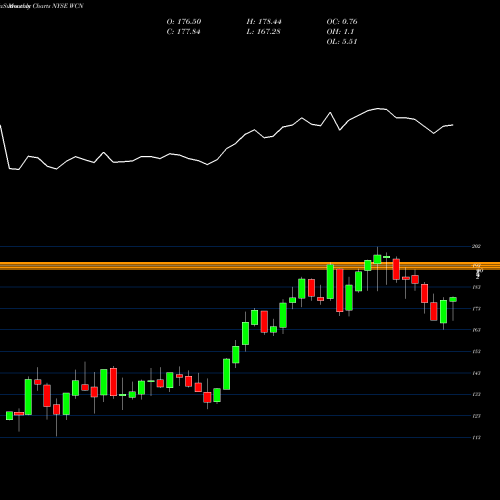This screenshot has height=500, width=500.
Task: Click the low price value L: 167.28
Action: [263, 32]
